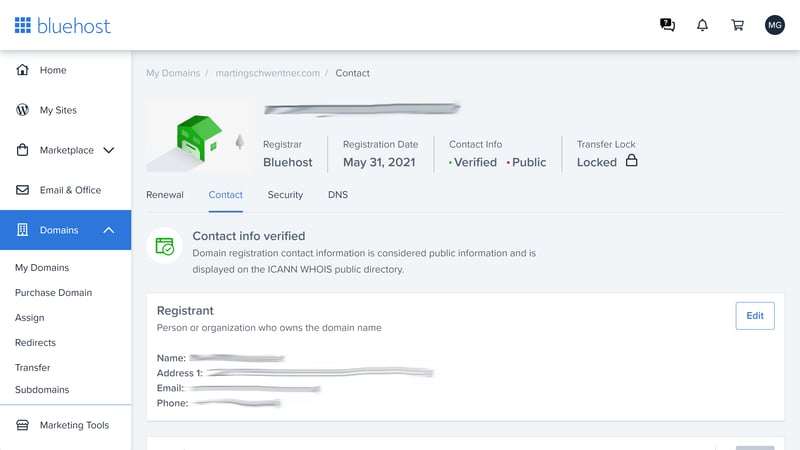Click the green house domain image
The width and height of the screenshot is (800, 450).
199,138
